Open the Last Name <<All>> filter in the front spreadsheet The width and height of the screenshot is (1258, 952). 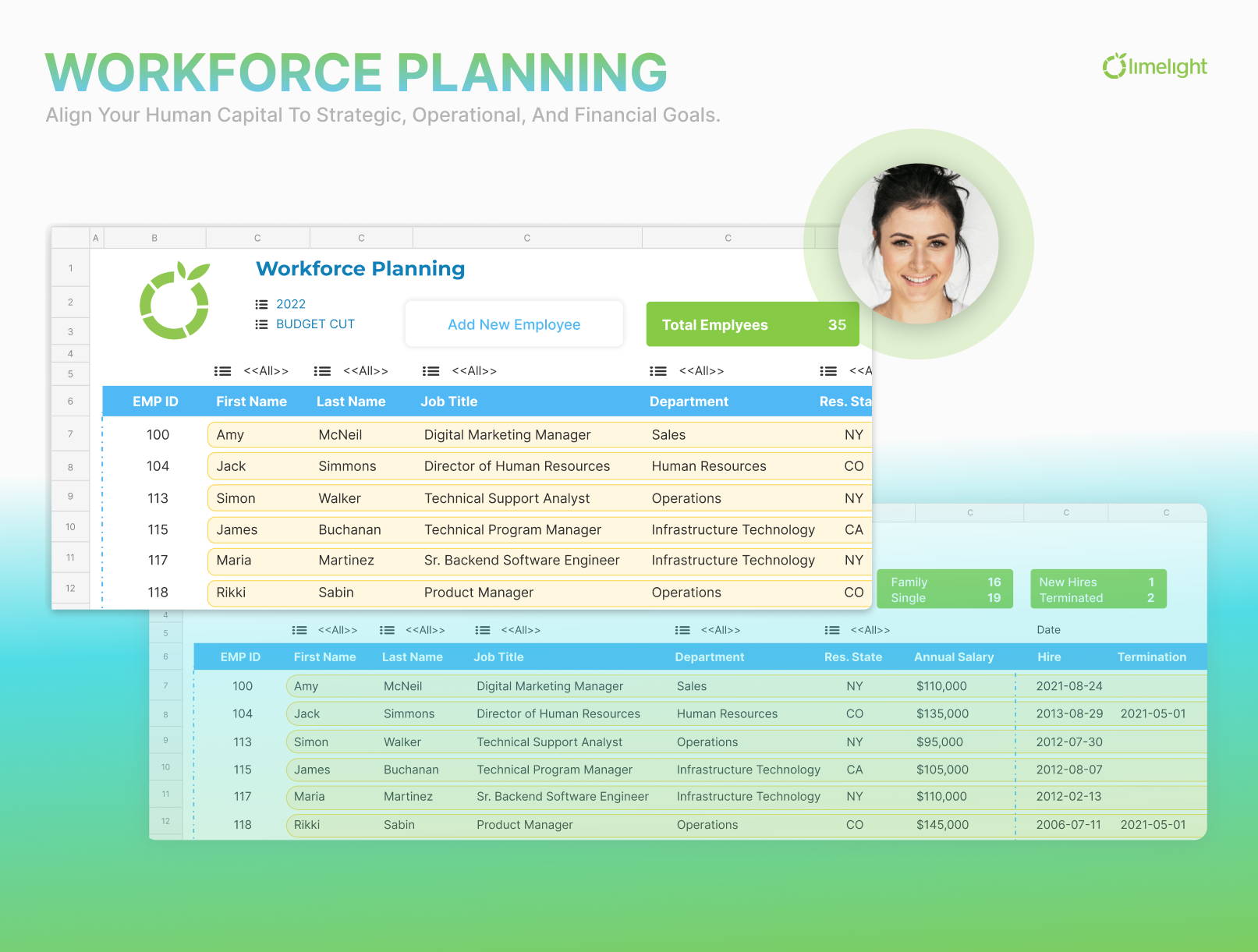pos(366,371)
